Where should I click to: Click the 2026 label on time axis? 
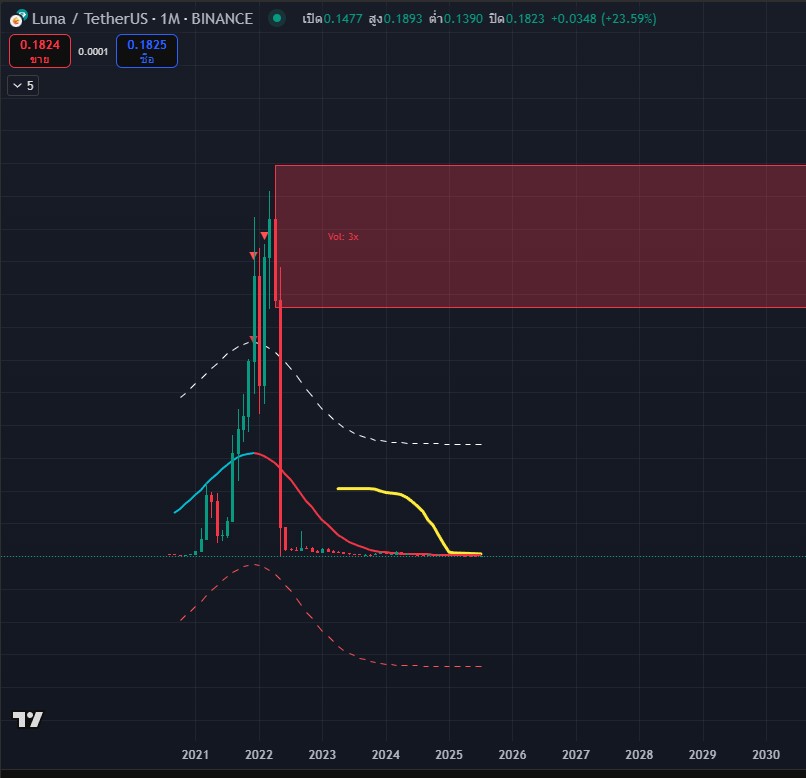pos(512,754)
